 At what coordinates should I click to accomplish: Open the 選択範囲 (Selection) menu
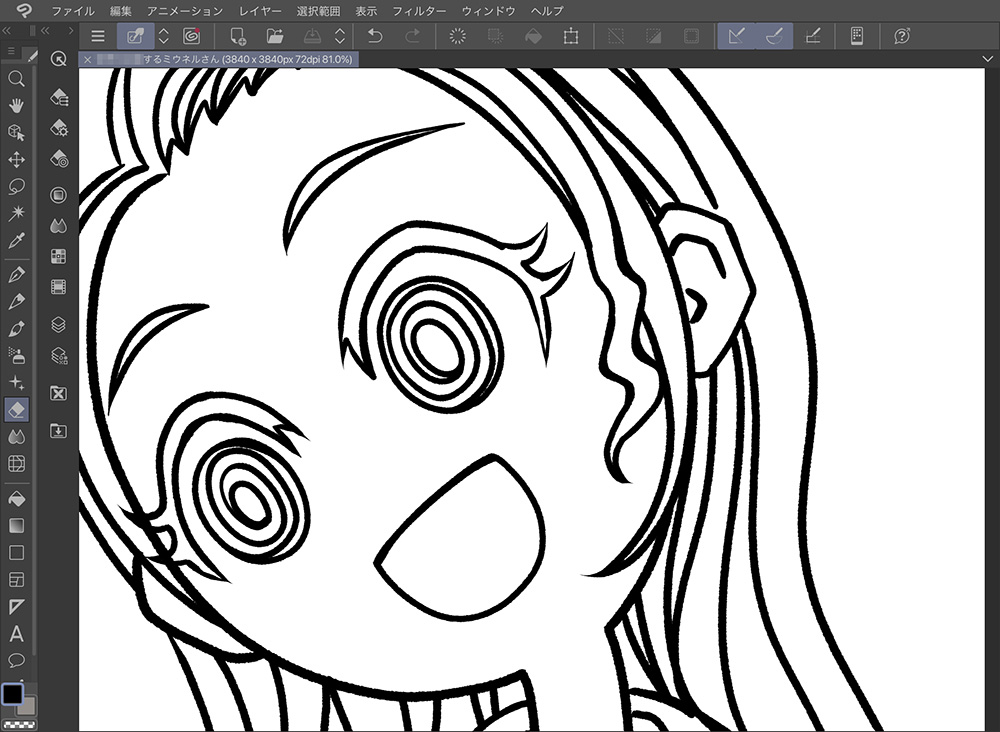tap(318, 11)
